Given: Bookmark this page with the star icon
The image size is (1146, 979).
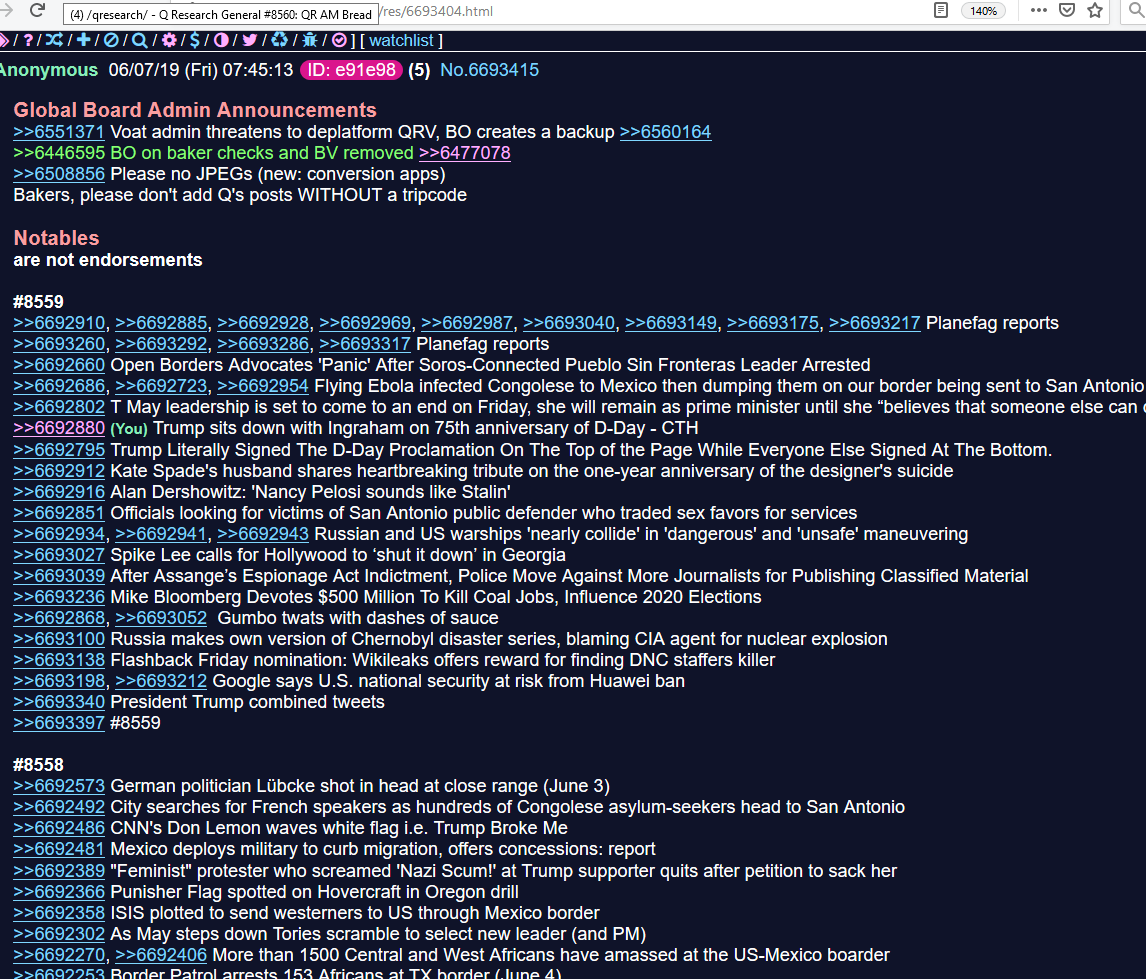Looking at the screenshot, I should [1095, 10].
